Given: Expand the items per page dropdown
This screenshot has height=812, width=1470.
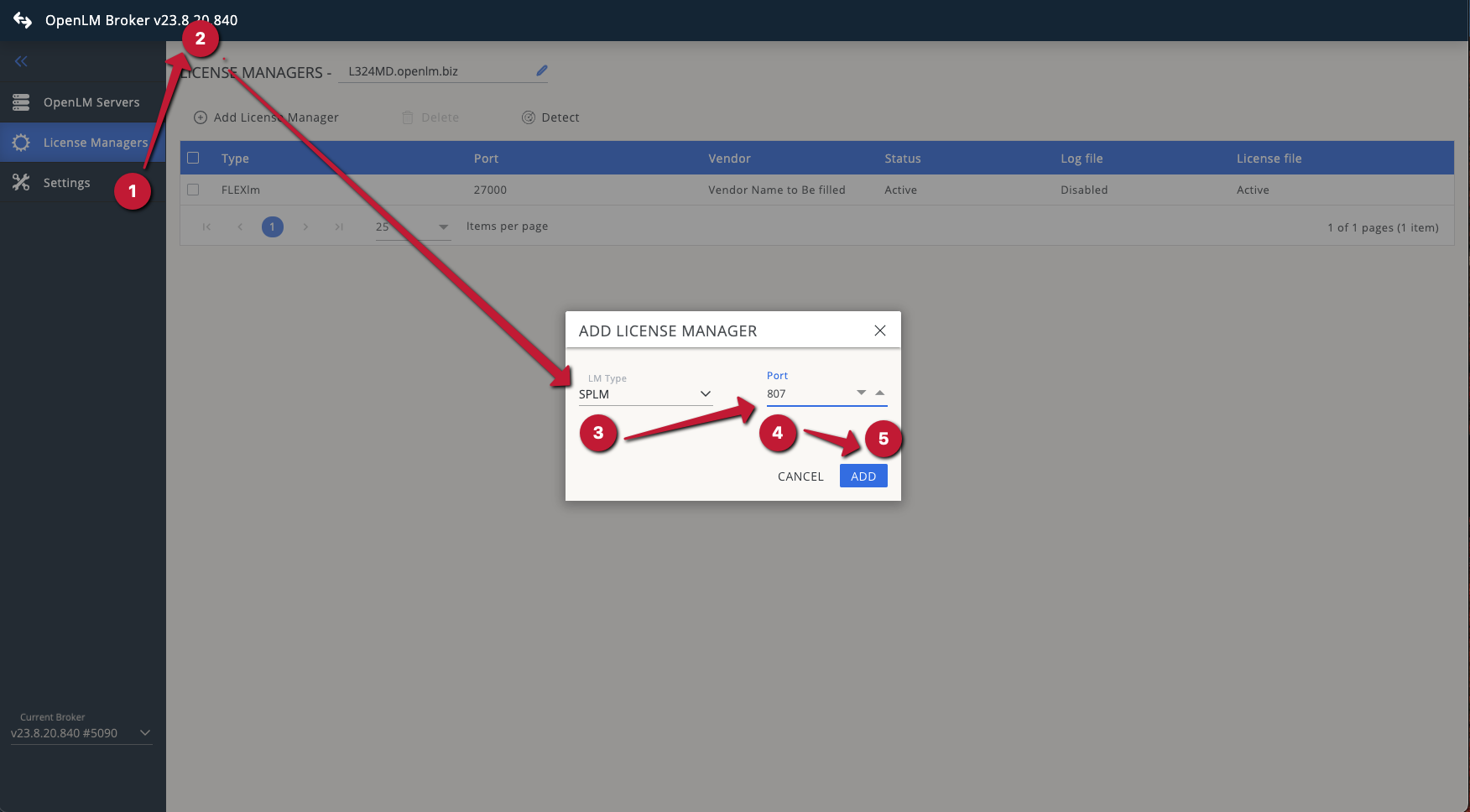Looking at the screenshot, I should (x=443, y=226).
